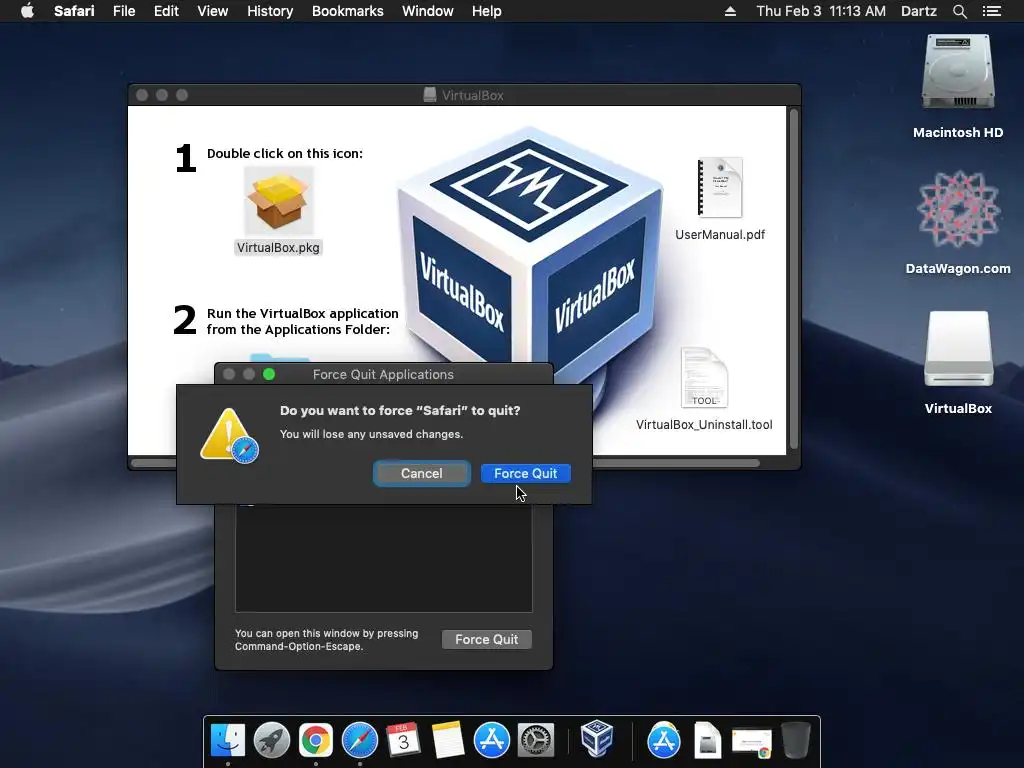Open the Trash in the Dock

point(795,740)
